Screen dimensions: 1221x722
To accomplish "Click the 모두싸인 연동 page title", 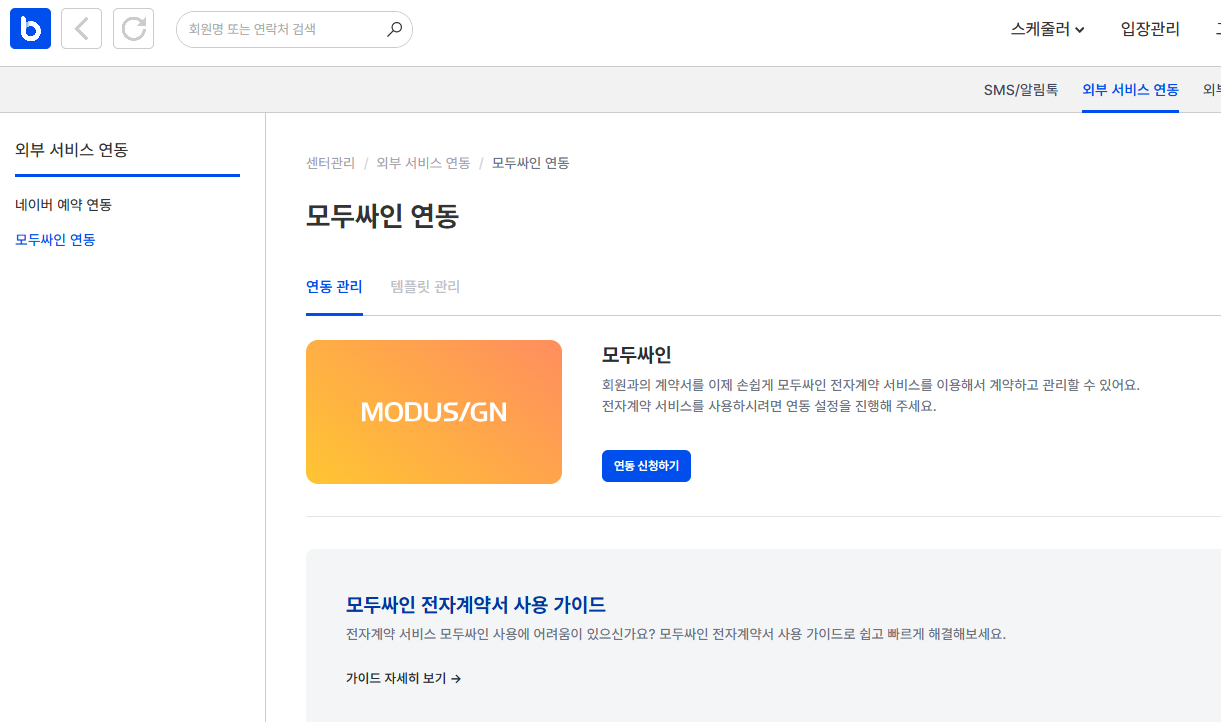I will (382, 216).
